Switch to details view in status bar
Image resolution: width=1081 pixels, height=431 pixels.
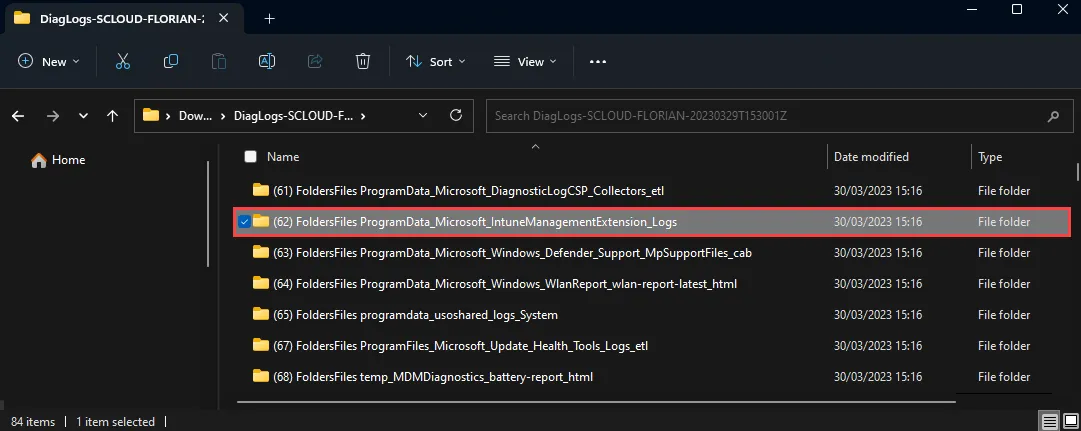coord(1049,421)
